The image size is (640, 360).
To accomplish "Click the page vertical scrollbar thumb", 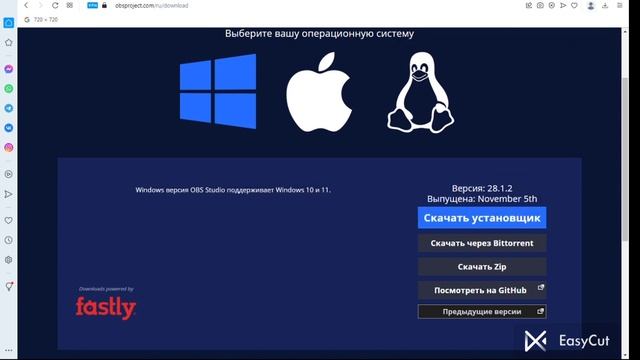I will point(625,159).
